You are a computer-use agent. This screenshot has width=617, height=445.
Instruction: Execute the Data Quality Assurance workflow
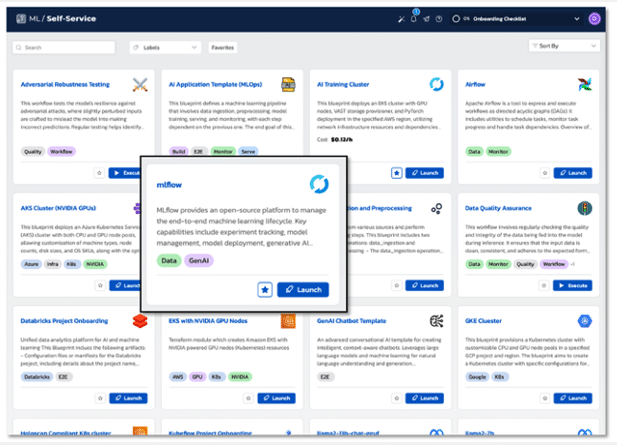[x=574, y=285]
